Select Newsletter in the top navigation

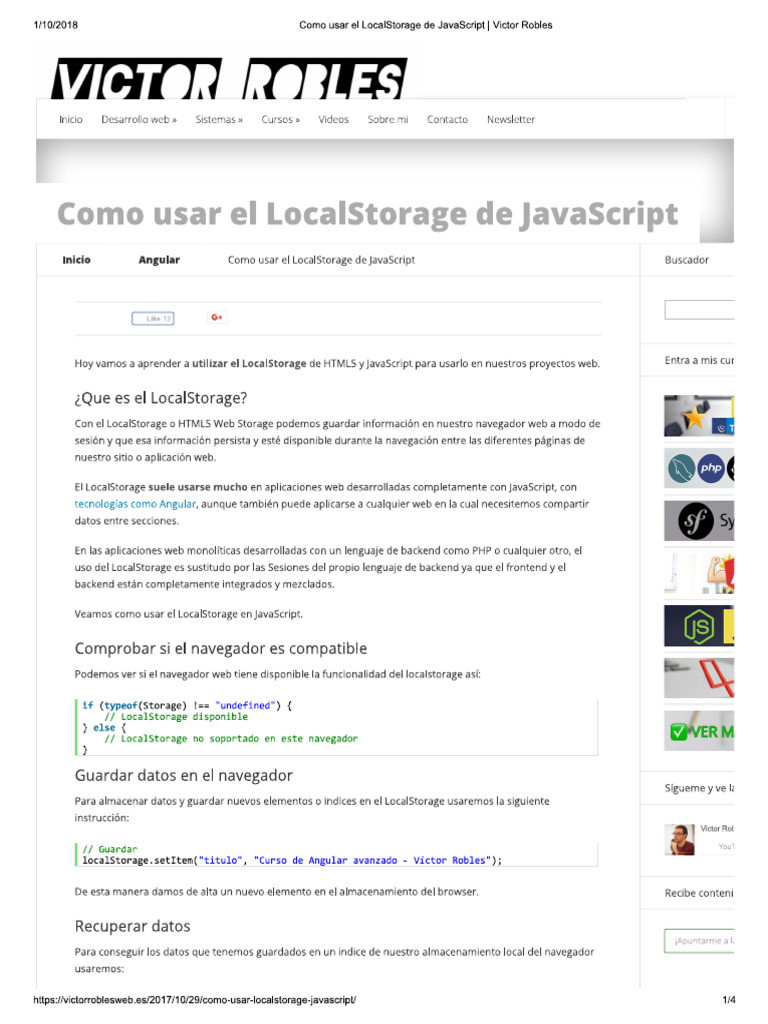pyautogui.click(x=510, y=119)
